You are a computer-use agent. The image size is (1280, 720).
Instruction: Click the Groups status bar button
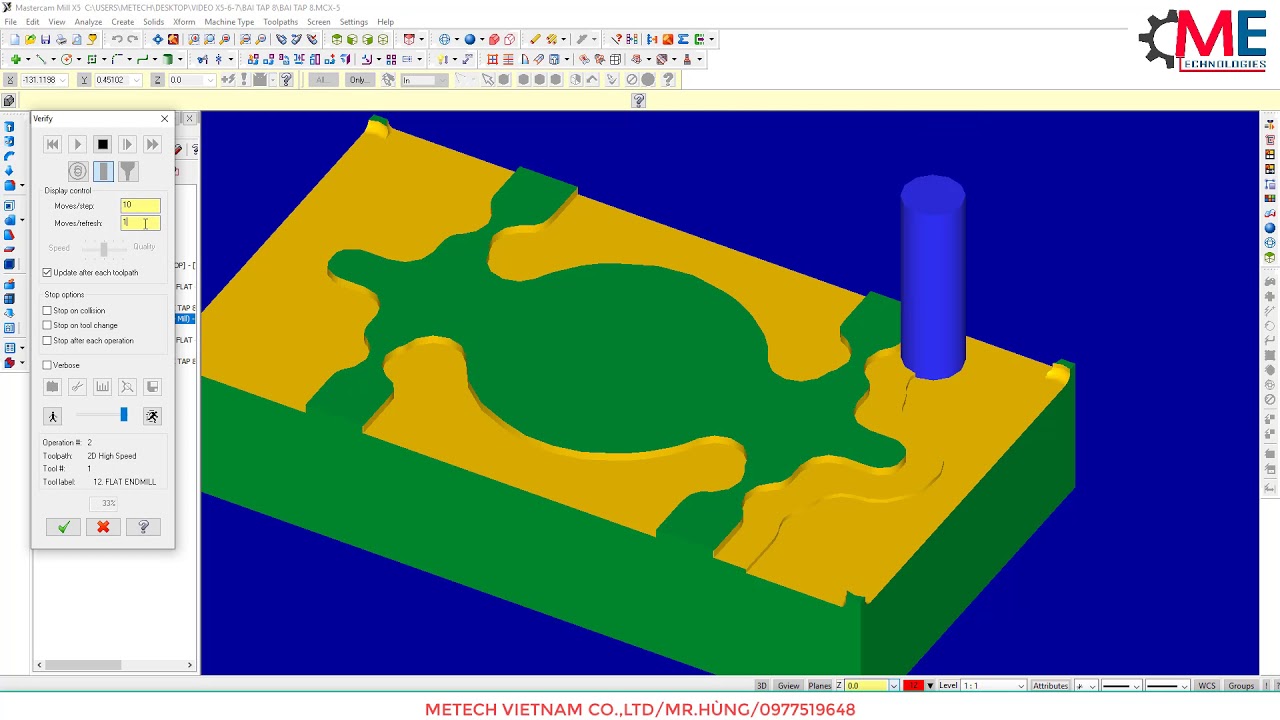tap(1241, 686)
